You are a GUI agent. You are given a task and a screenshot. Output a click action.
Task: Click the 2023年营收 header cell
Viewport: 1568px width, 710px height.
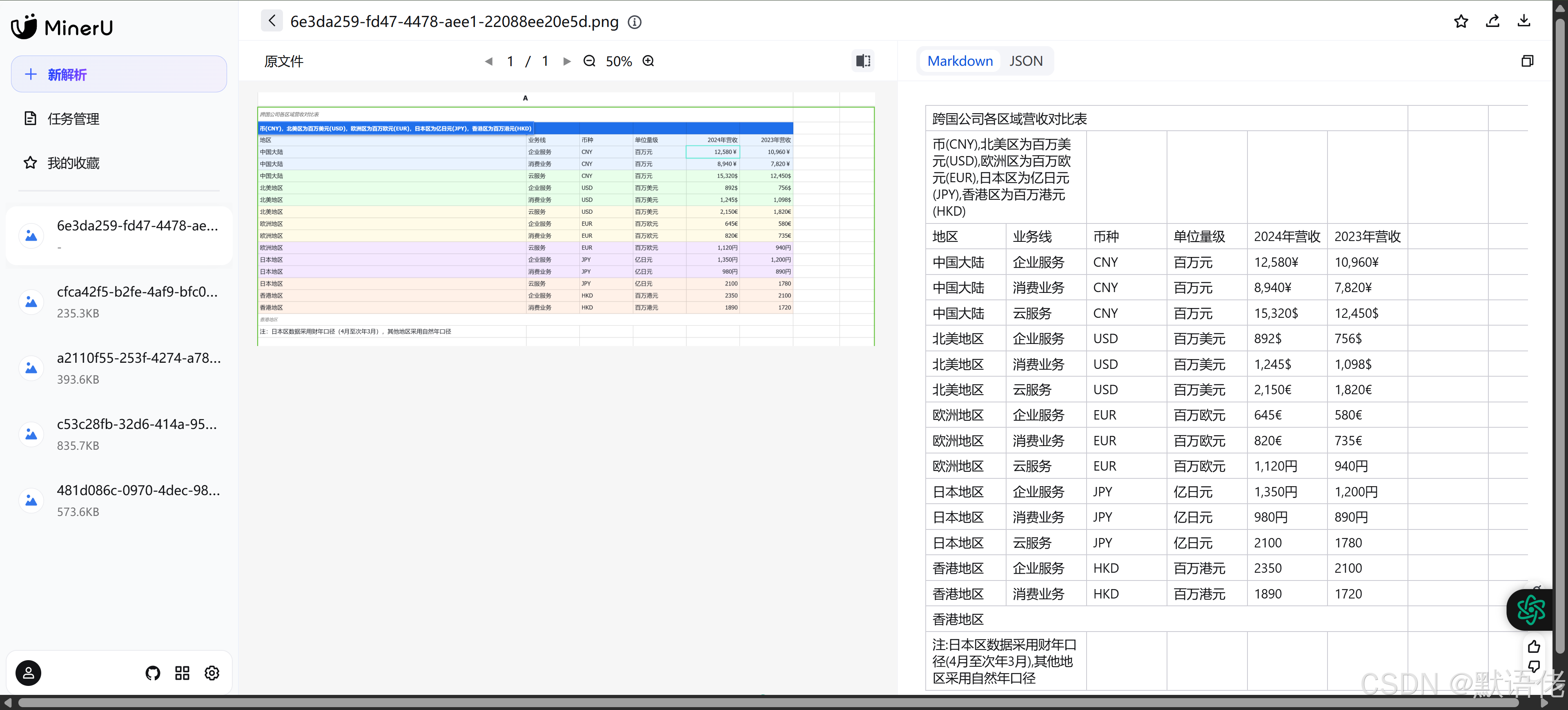(1367, 236)
